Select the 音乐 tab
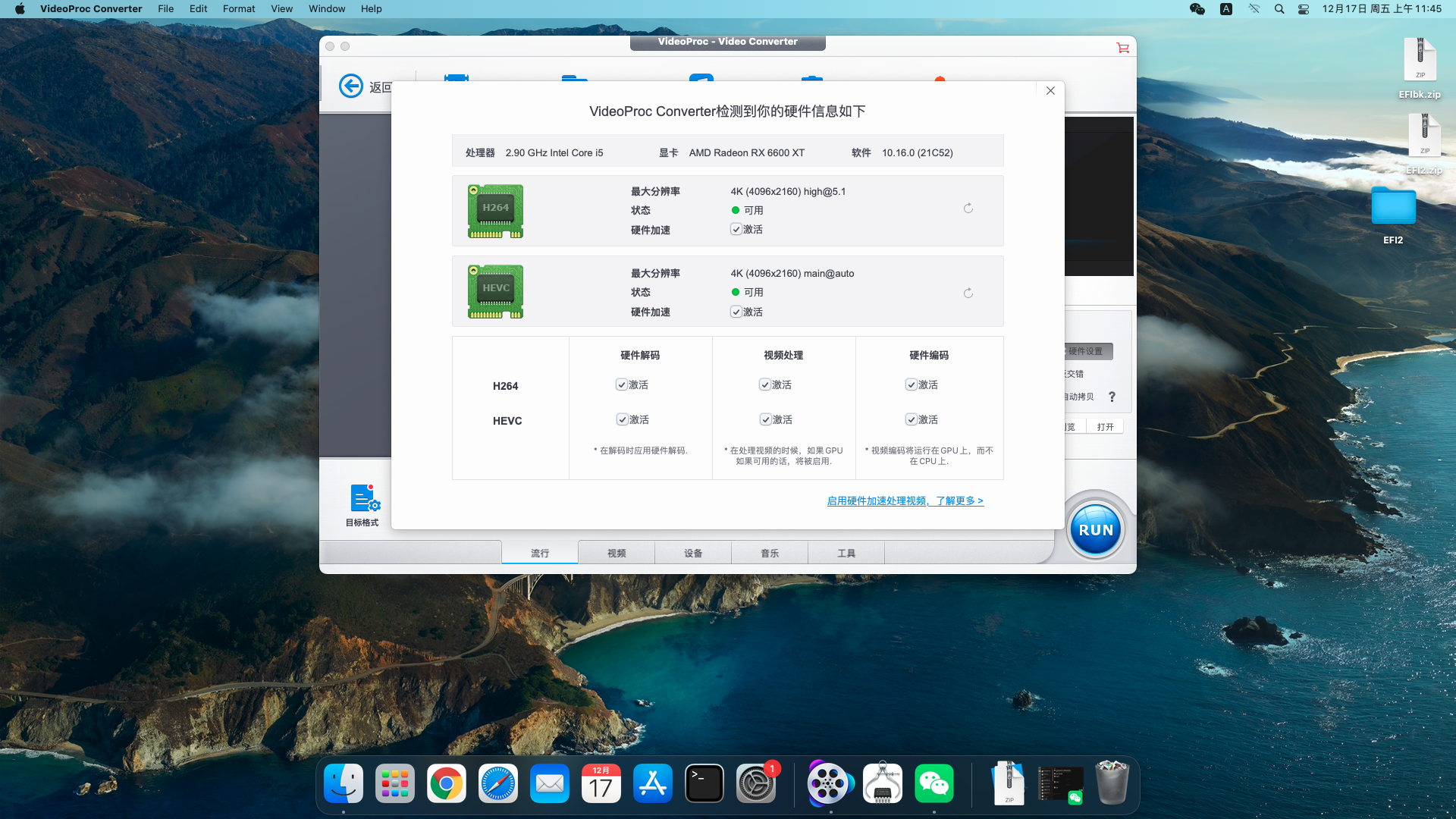 point(769,554)
